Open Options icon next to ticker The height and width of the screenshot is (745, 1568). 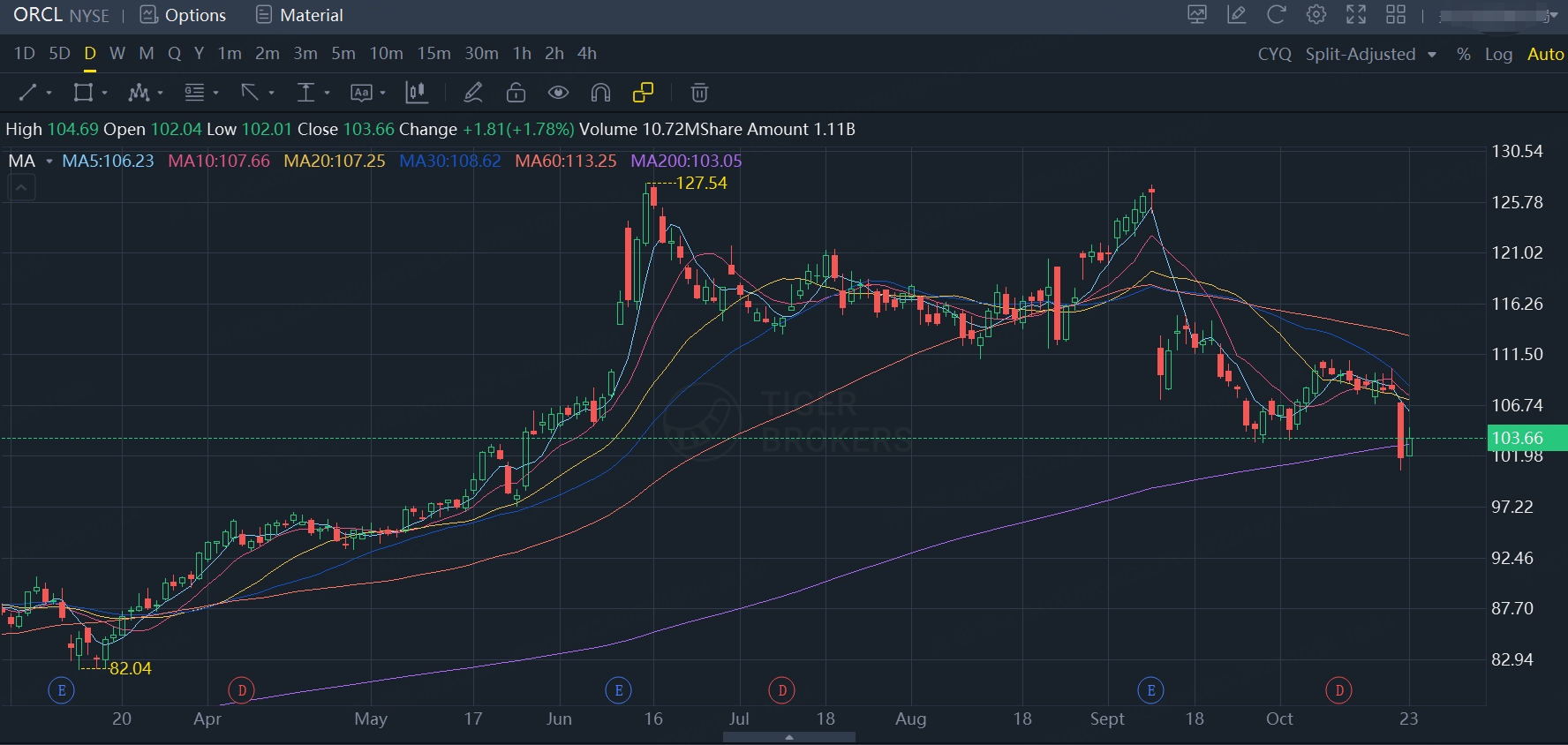tap(148, 15)
